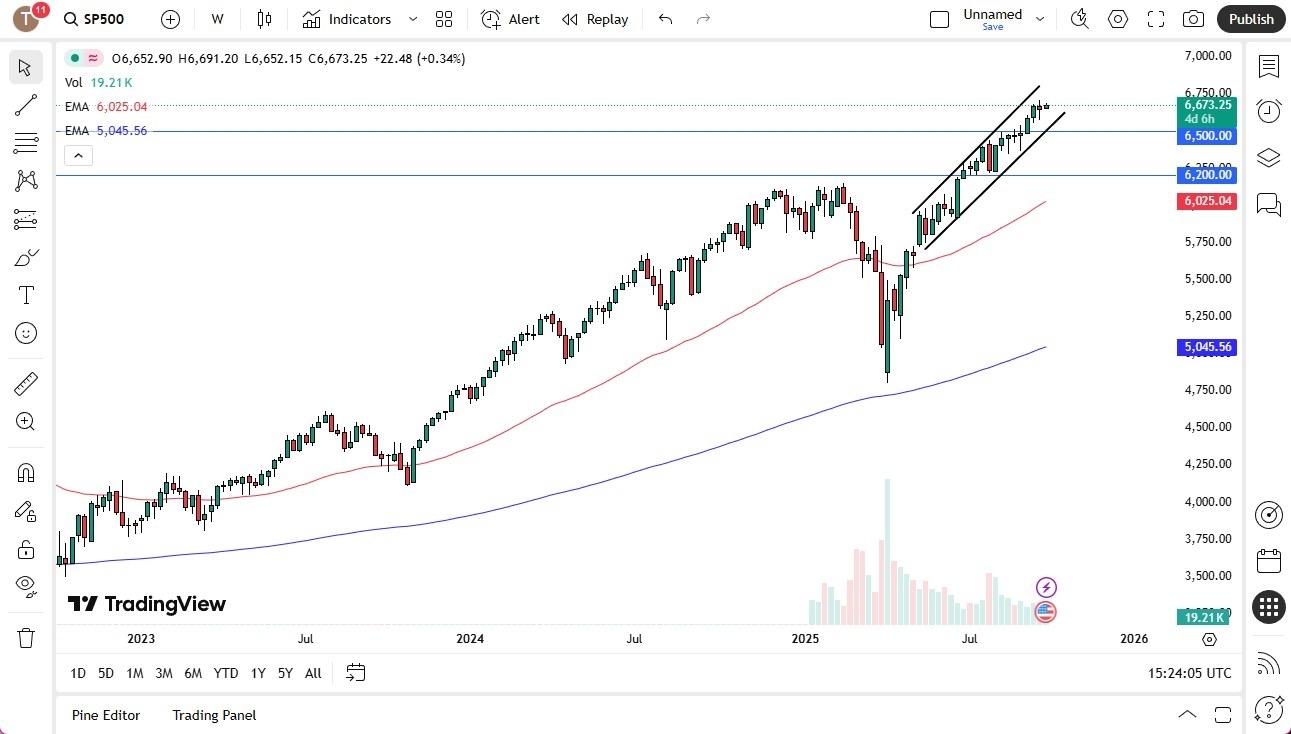Collapse the chart legend chevron

(x=78, y=155)
